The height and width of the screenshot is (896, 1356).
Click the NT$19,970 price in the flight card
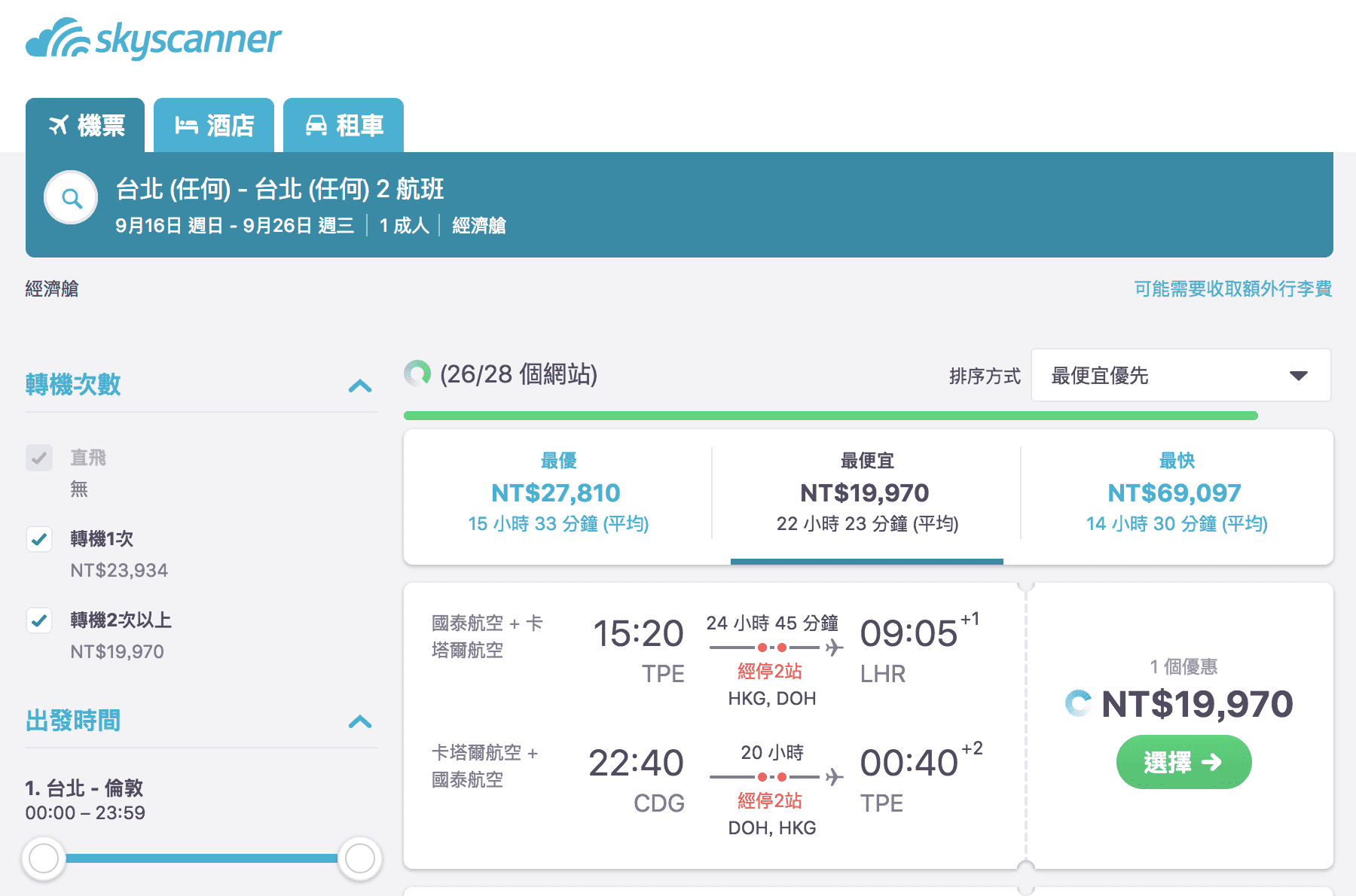point(1197,705)
